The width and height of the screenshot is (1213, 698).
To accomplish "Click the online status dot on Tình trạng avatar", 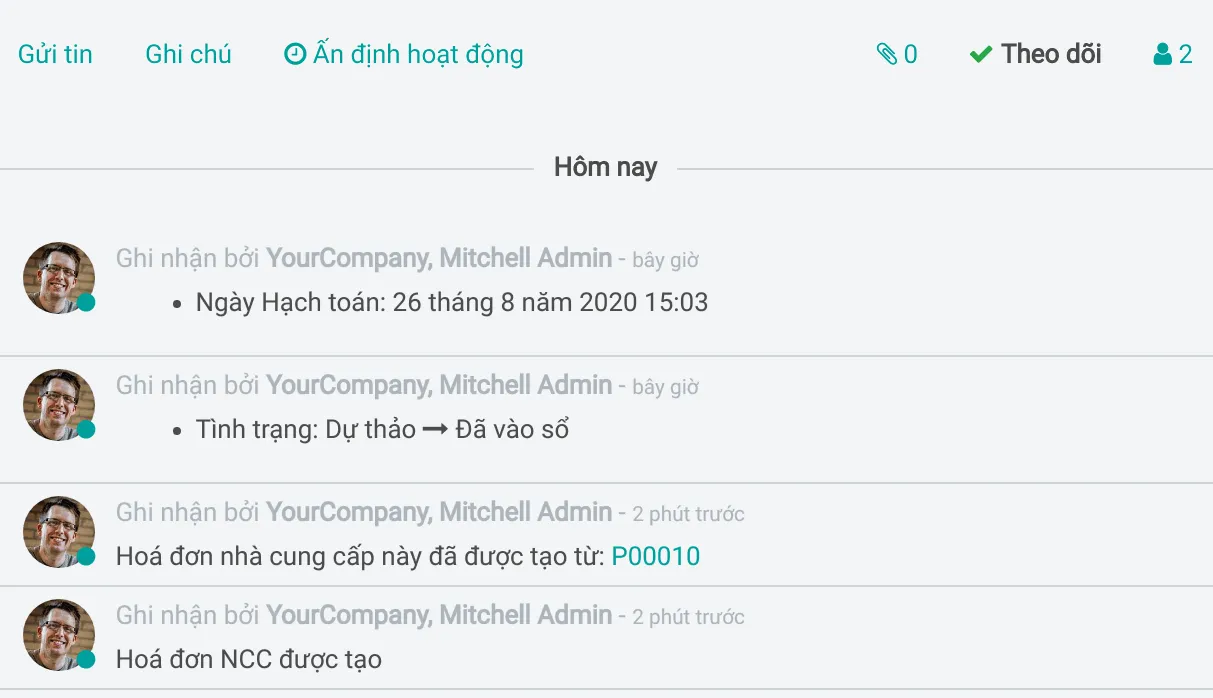I will [87, 429].
